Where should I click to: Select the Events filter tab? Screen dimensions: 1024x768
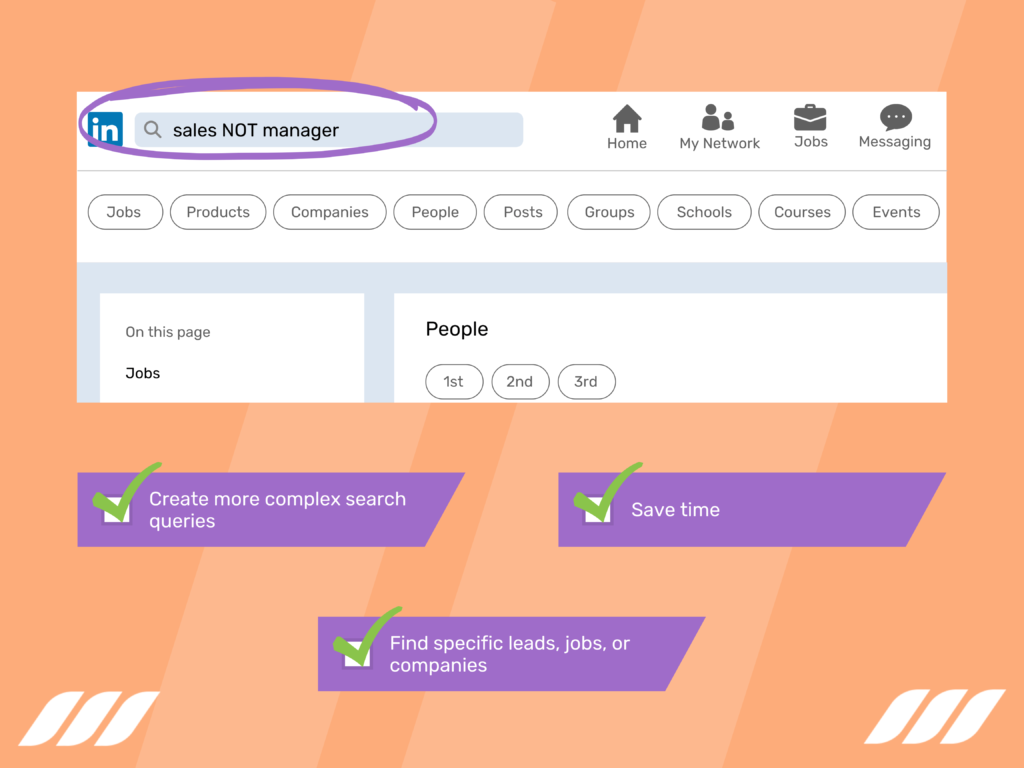coord(895,212)
